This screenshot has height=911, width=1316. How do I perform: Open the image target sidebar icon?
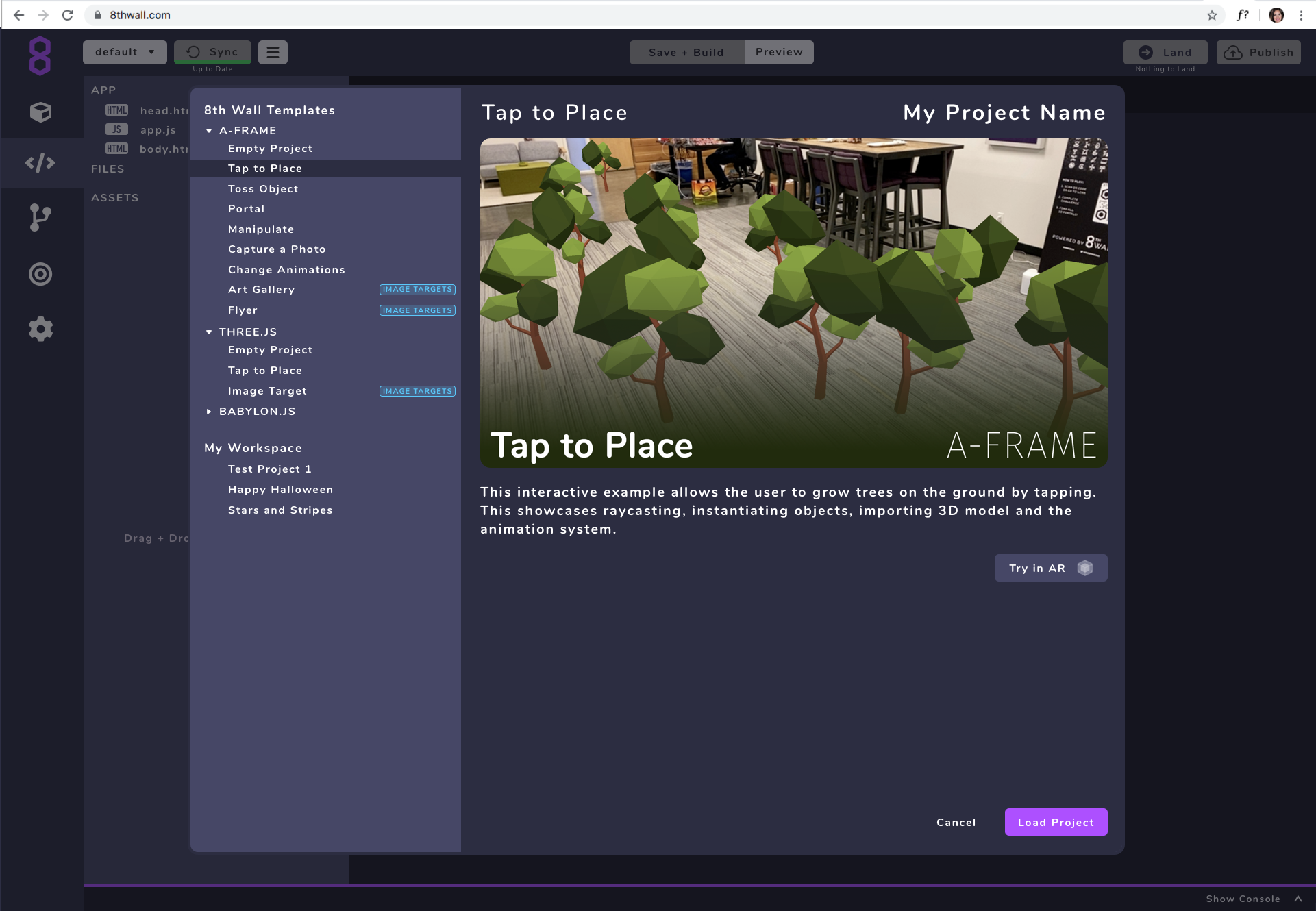coord(40,274)
